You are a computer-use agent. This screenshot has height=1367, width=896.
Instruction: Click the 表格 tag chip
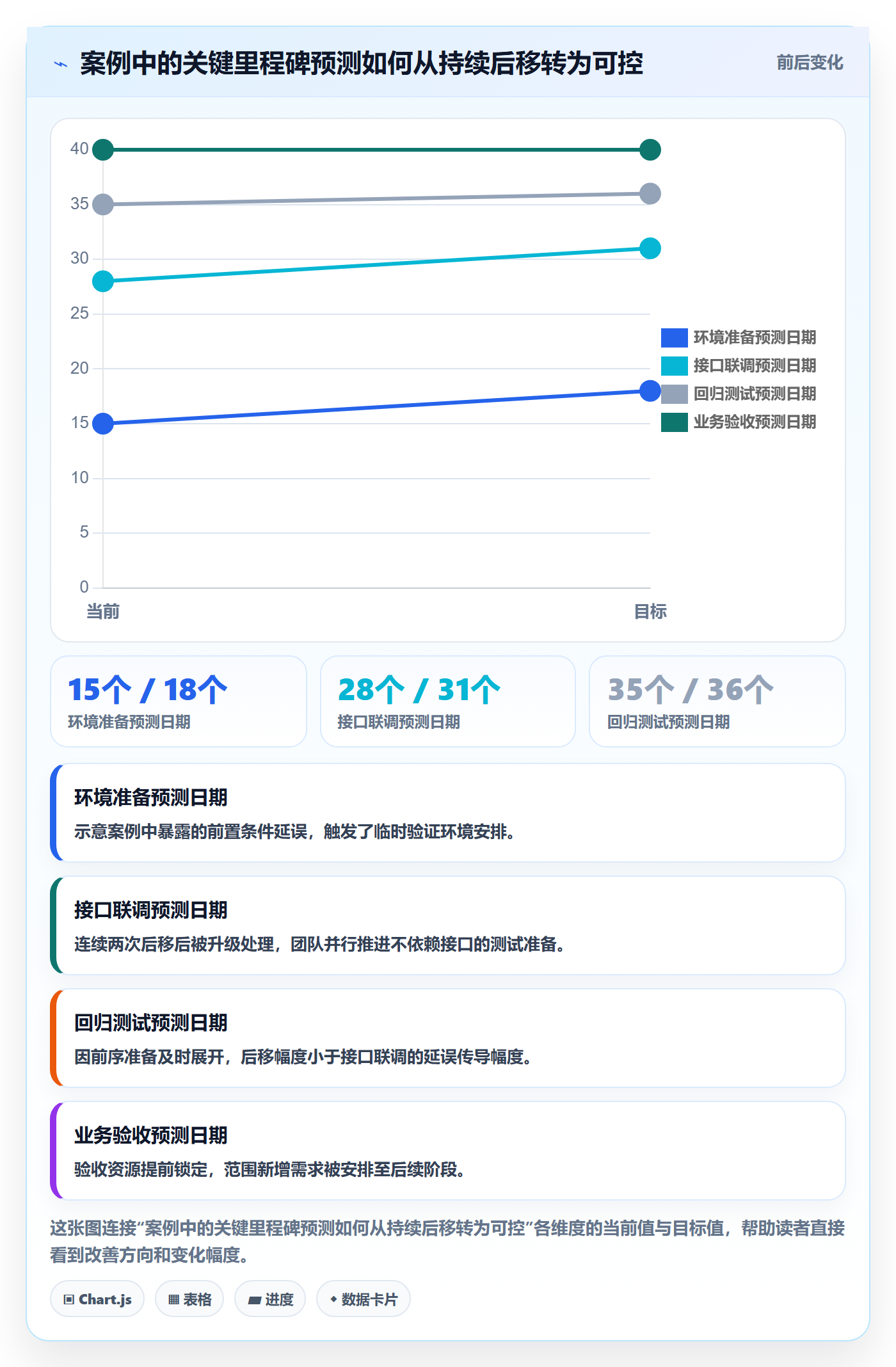189,1299
